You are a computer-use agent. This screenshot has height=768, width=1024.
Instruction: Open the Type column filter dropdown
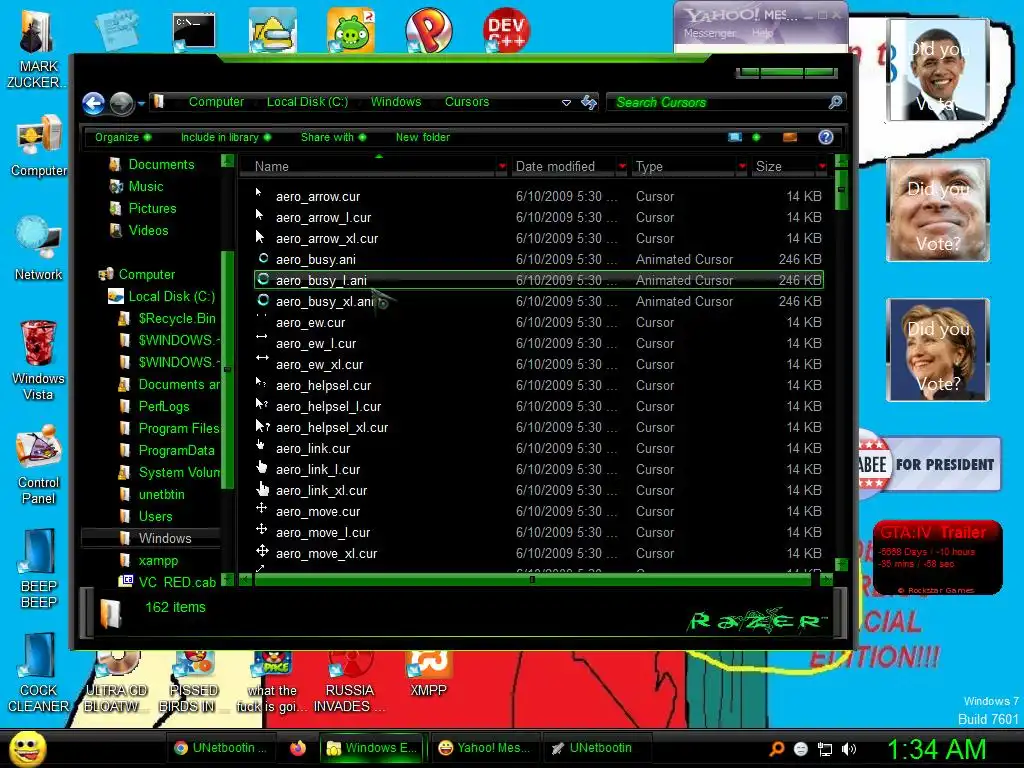(x=742, y=167)
